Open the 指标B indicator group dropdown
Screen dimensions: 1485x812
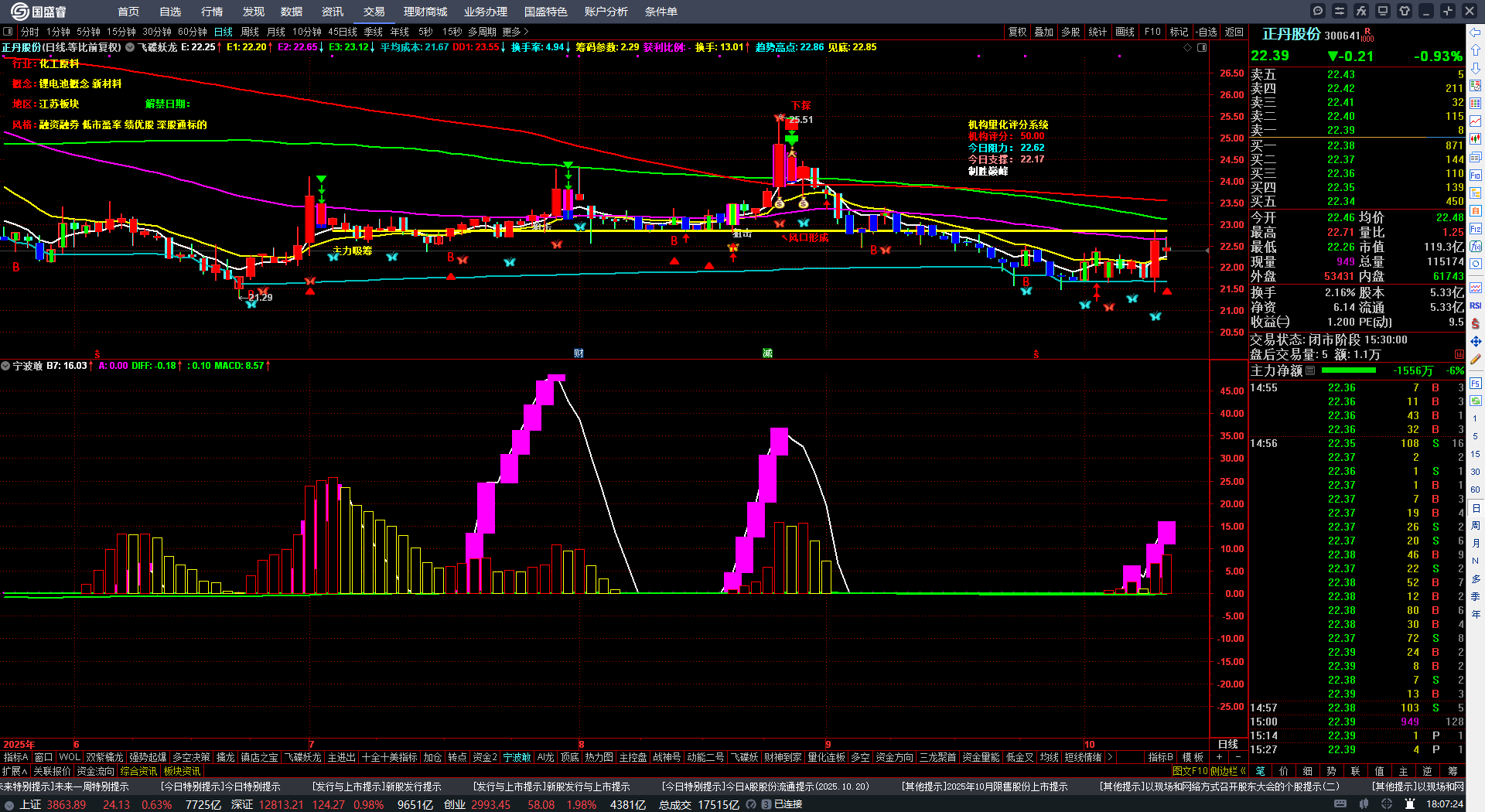[x=1160, y=757]
